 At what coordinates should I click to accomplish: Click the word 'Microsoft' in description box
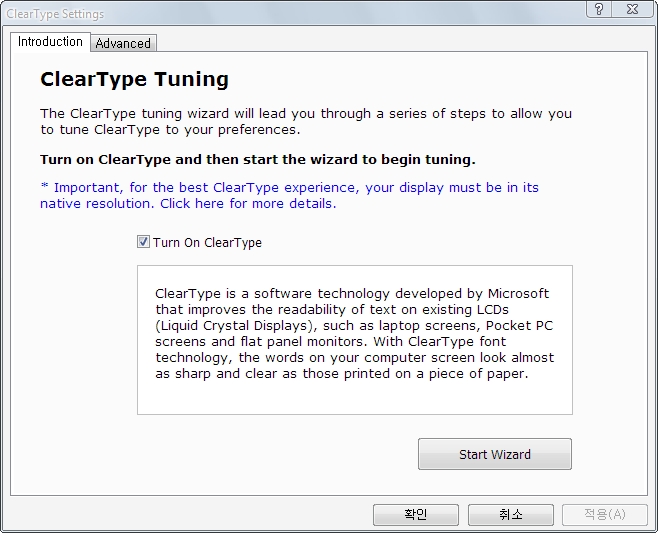pyautogui.click(x=518, y=293)
